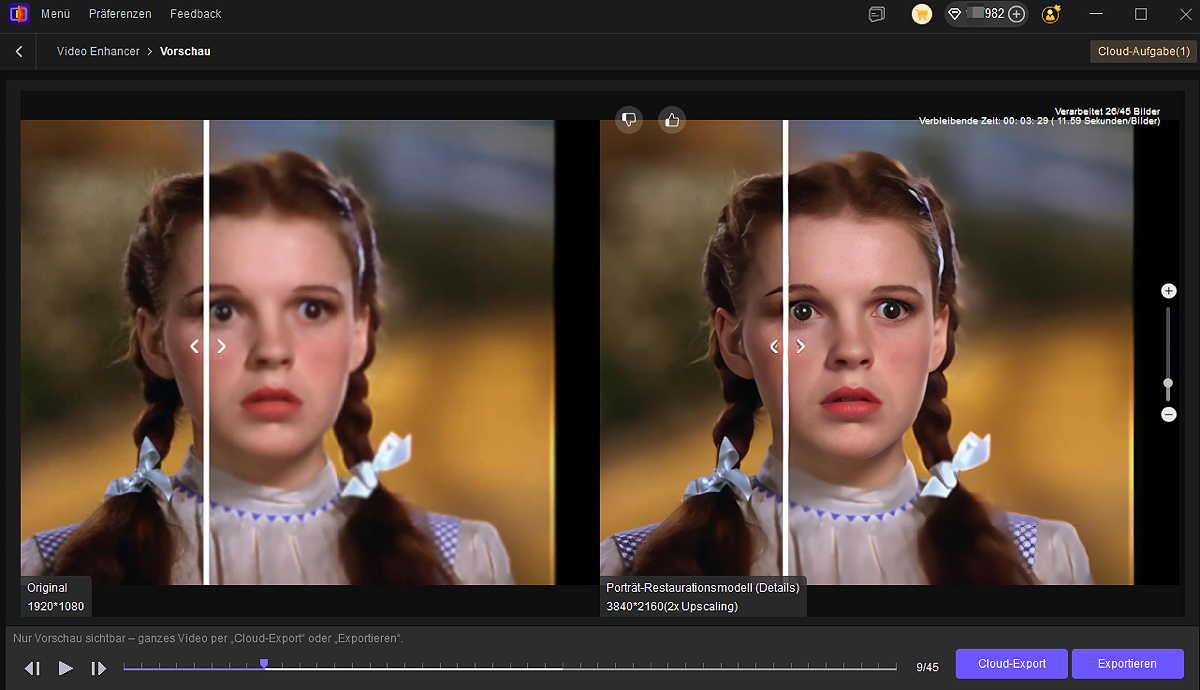Image resolution: width=1200 pixels, height=690 pixels.
Task: Click the Vorschau breadcrumb
Action: 185,51
